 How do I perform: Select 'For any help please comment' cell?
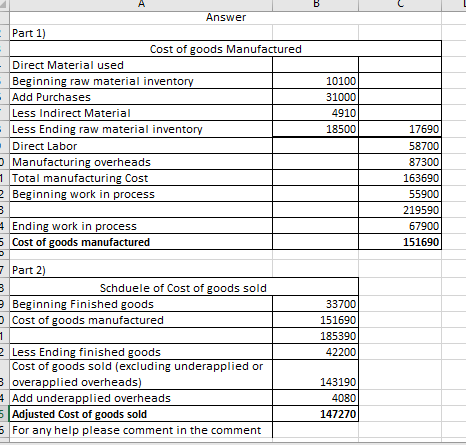(x=141, y=430)
